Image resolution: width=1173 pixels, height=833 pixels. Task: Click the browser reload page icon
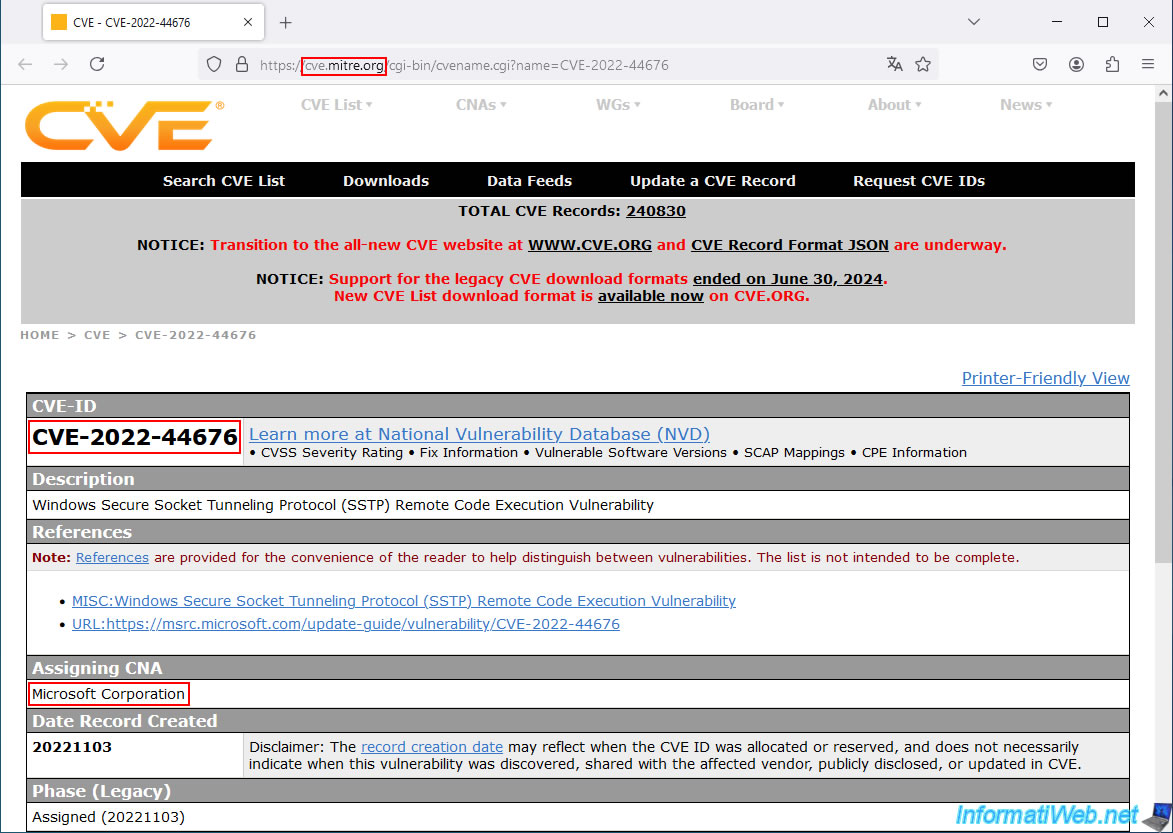pyautogui.click(x=97, y=64)
